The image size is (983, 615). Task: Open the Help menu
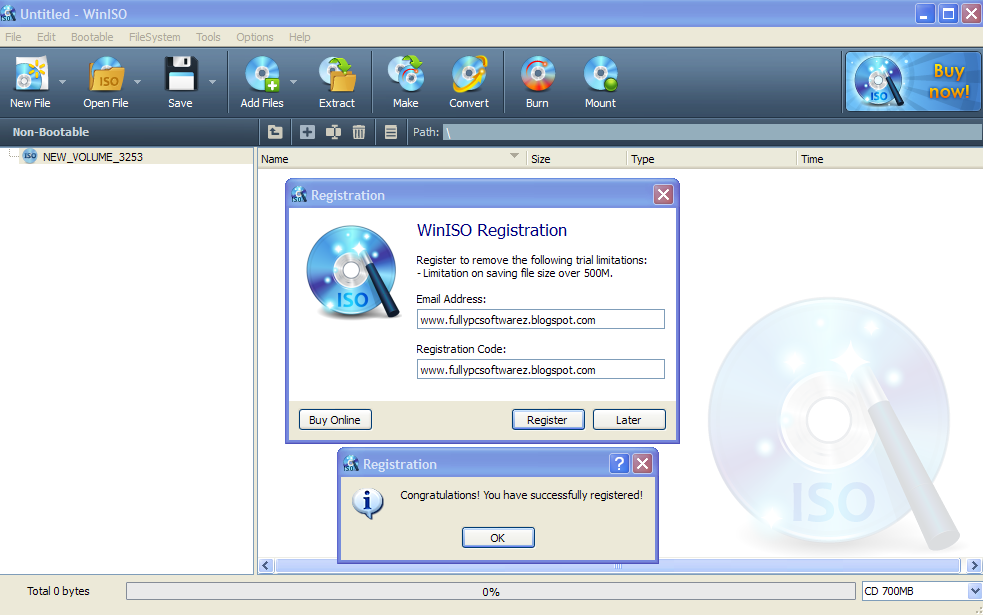coord(300,37)
